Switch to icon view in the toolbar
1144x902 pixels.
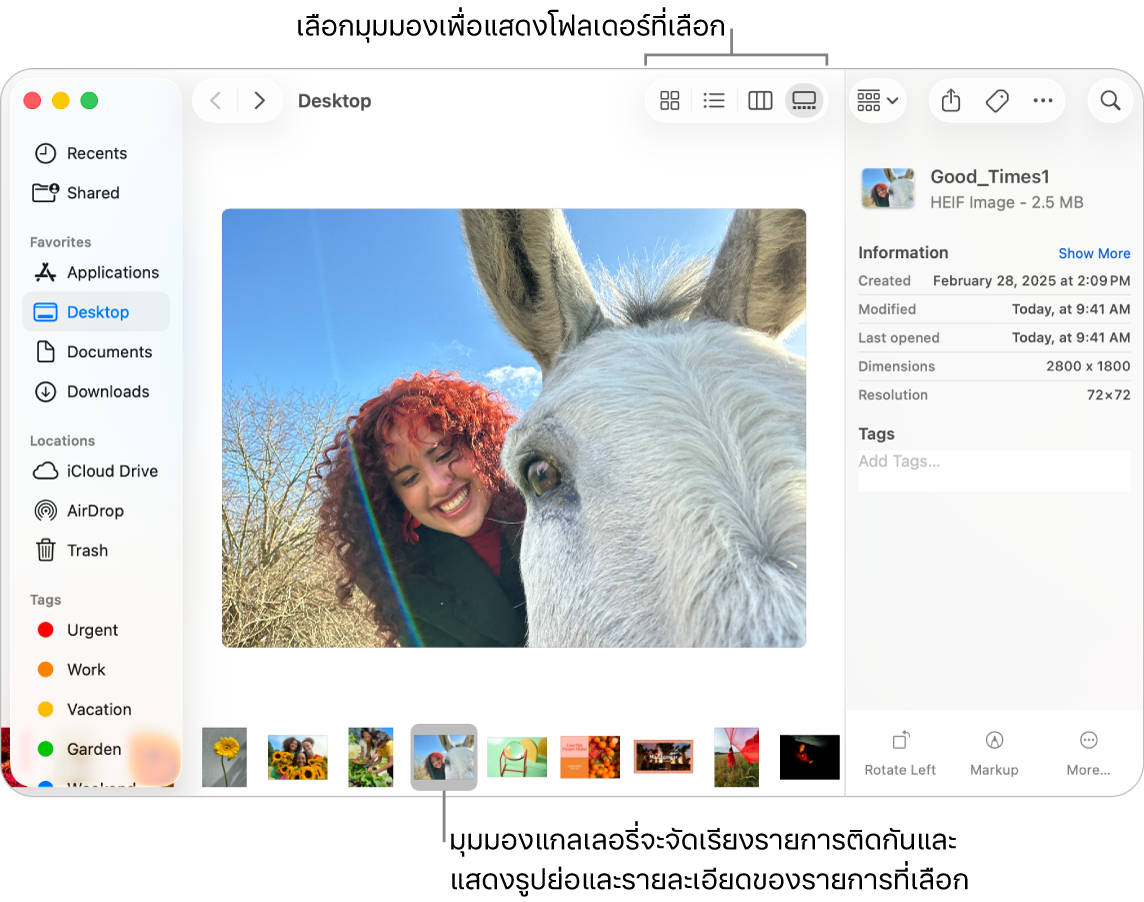point(669,100)
